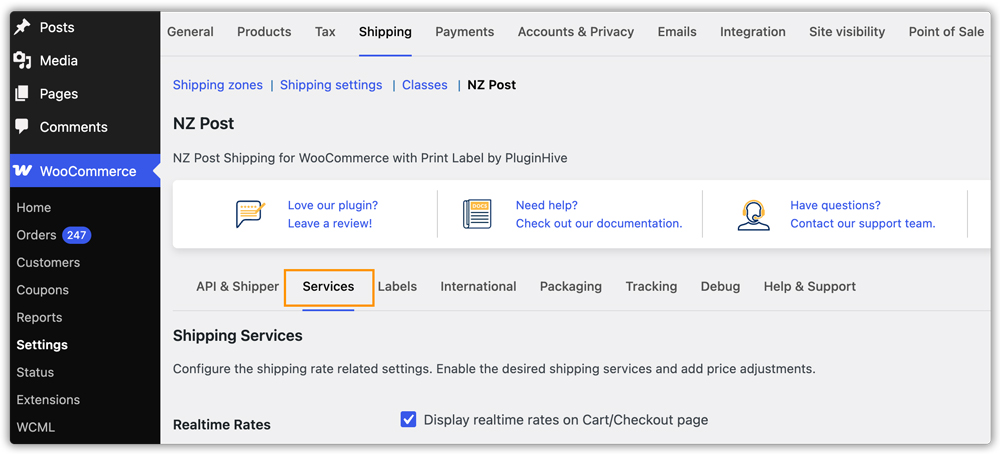Screen dimensions: 1000x454
Task: Click the Realtime Rates label
Action: [222, 425]
